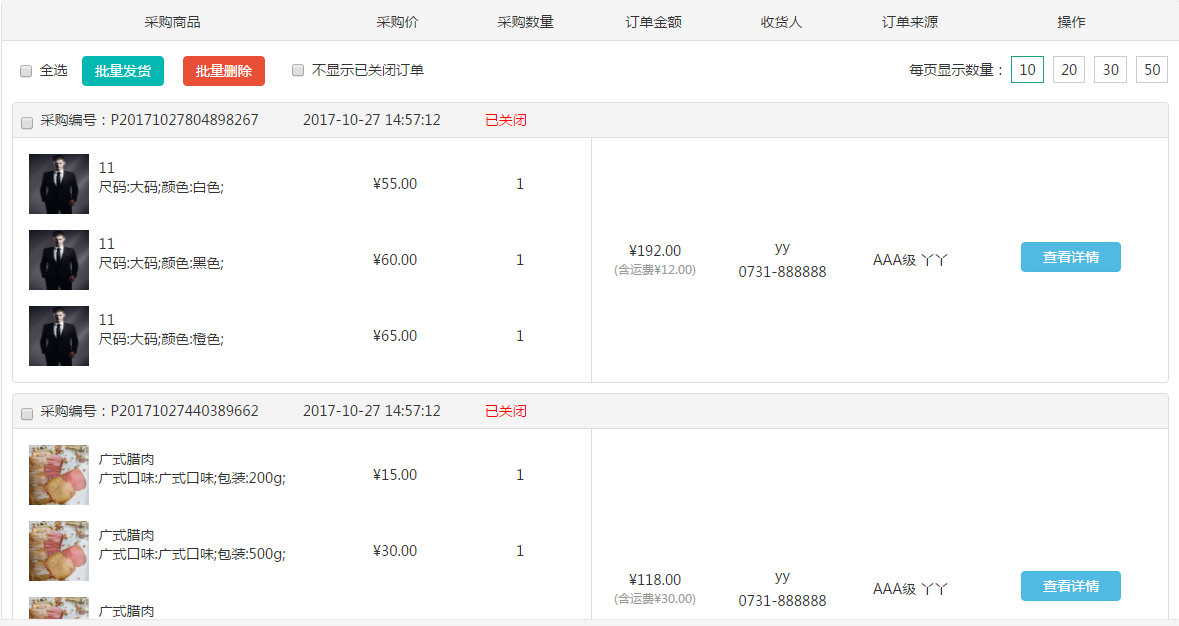Set page size to 10
Image resolution: width=1179 pixels, height=626 pixels.
[x=1027, y=70]
